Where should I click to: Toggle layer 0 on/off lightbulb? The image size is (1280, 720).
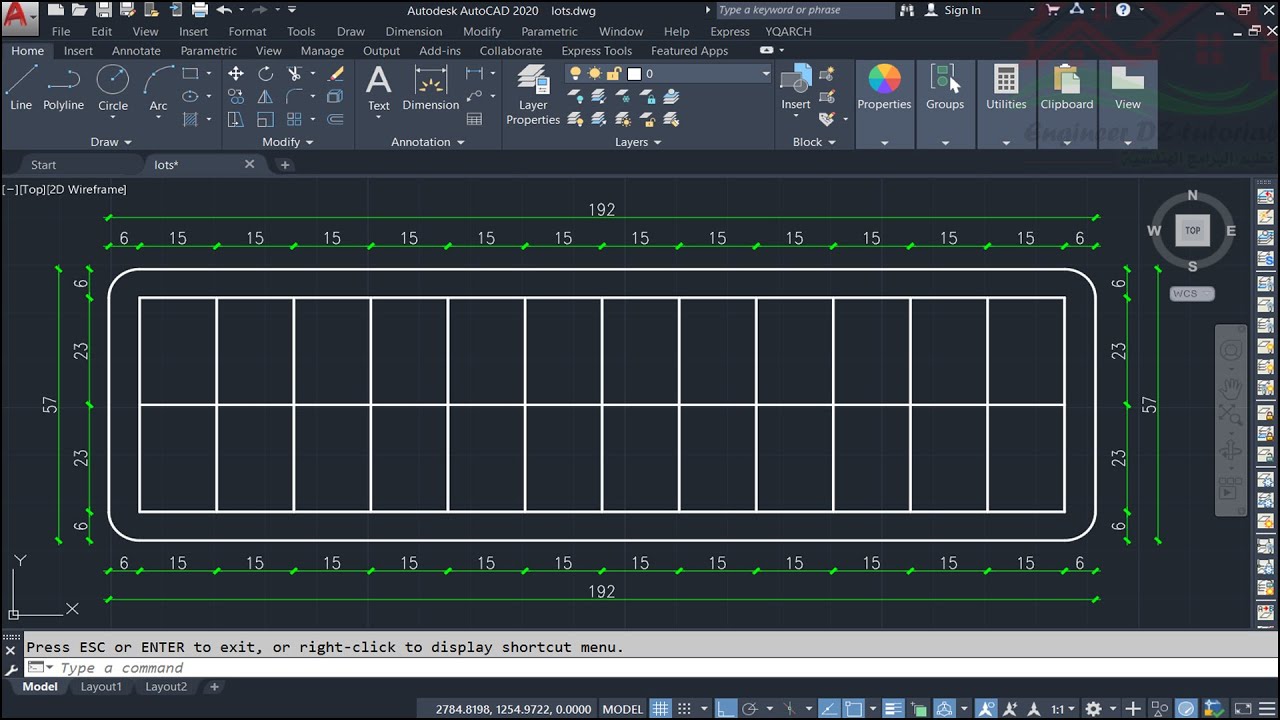pyautogui.click(x=575, y=74)
